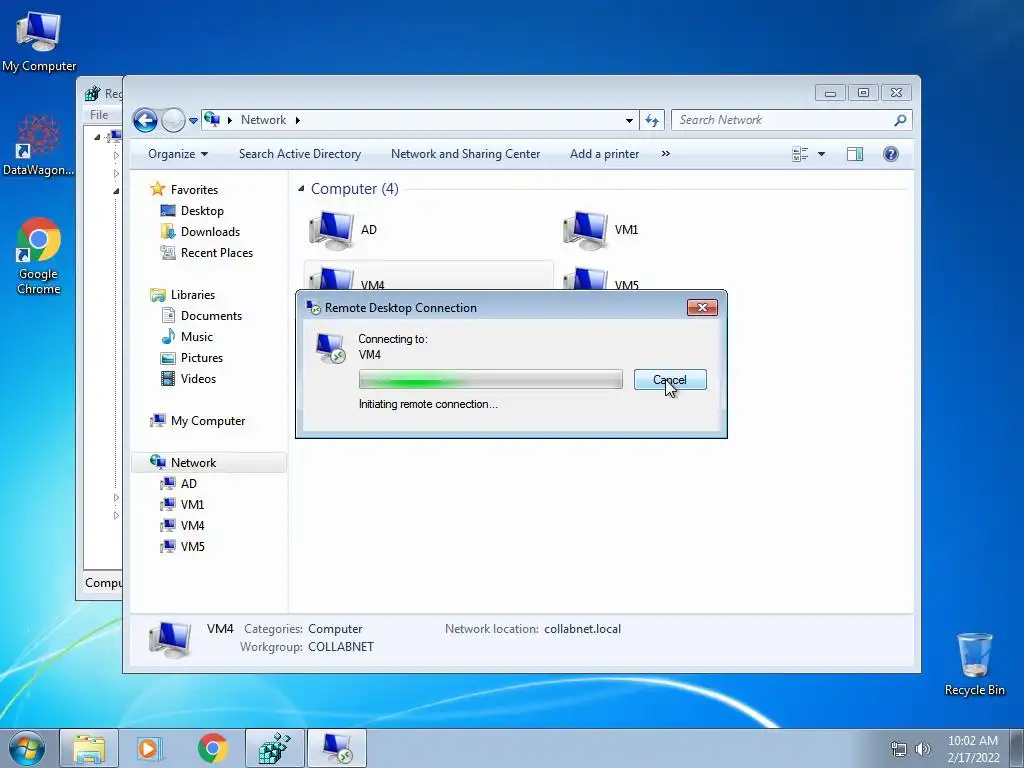Open the Organize menu

point(178,154)
